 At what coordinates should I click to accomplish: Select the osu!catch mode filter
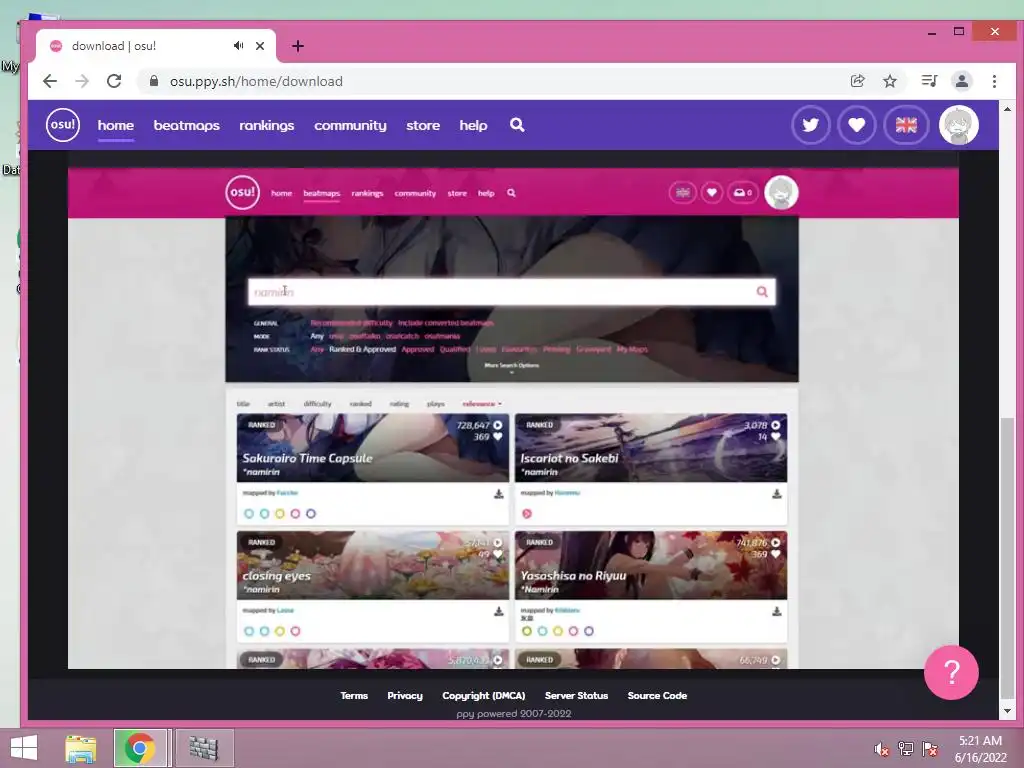pyautogui.click(x=402, y=336)
